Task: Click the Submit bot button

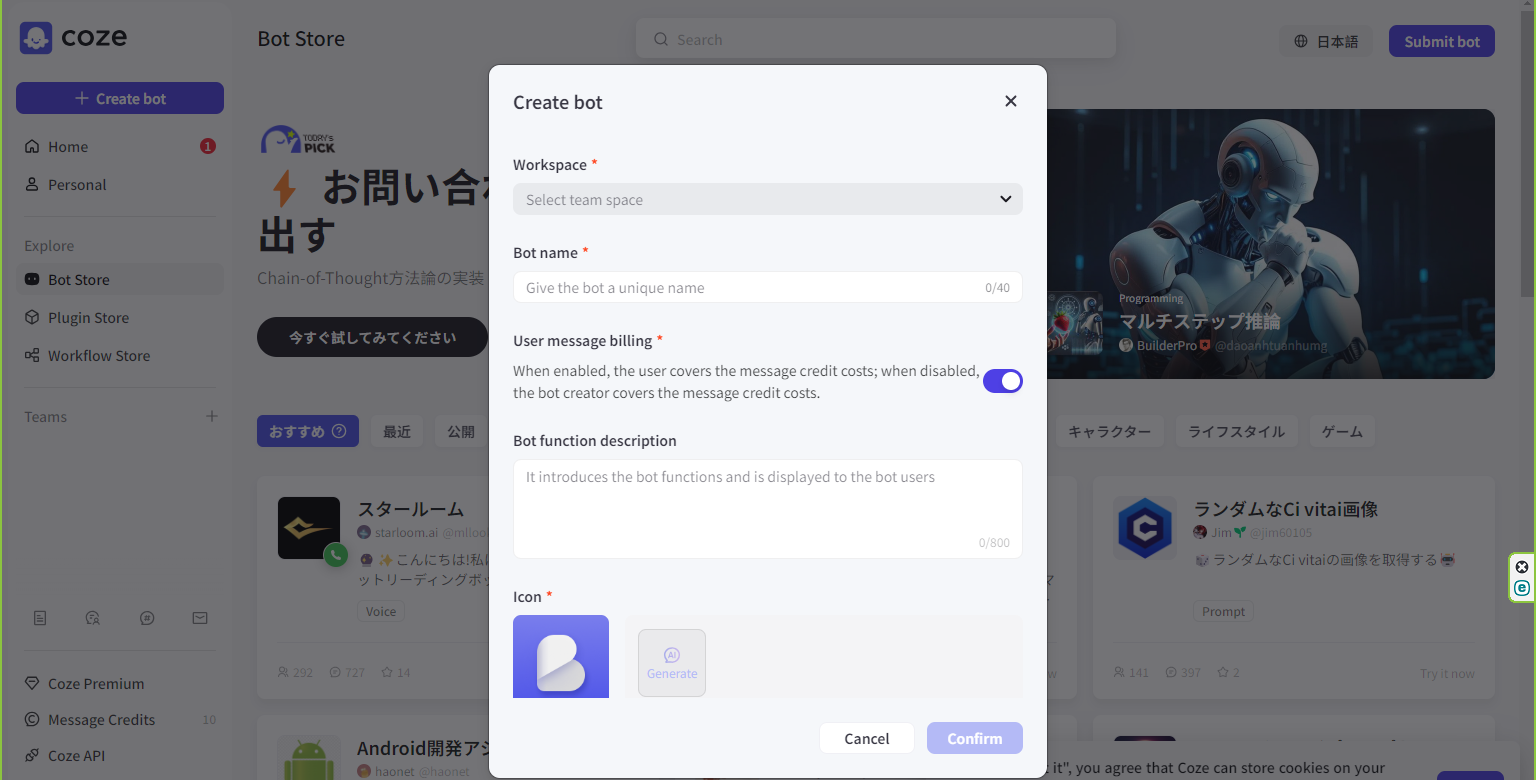Action: click(x=1441, y=41)
